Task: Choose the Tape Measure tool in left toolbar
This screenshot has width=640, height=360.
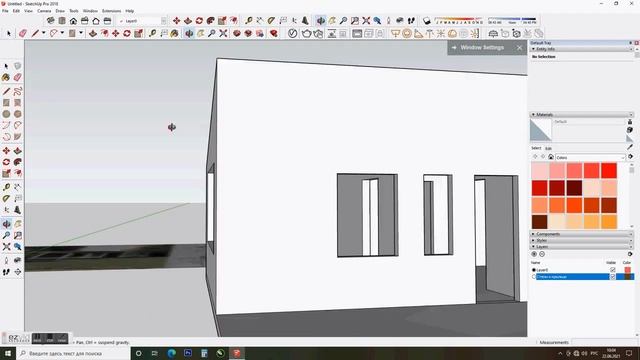Action: point(6,187)
